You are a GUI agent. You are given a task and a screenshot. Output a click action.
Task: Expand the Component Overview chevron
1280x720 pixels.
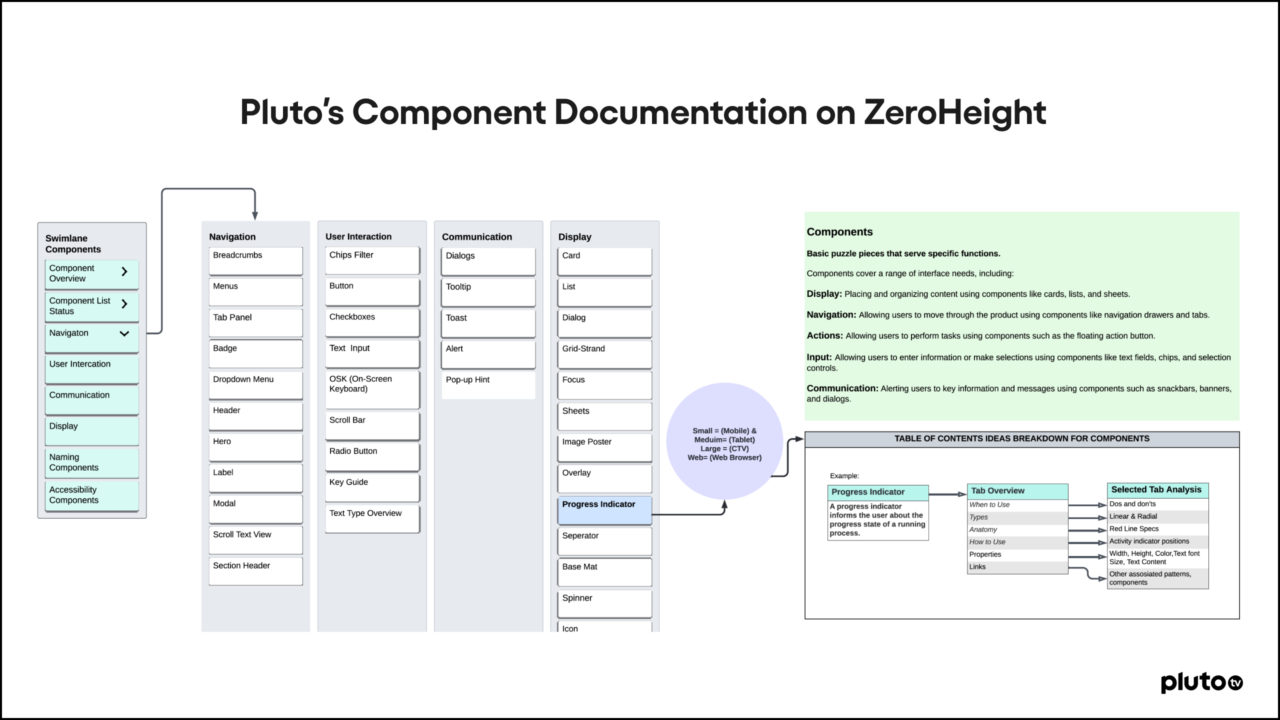point(124,271)
